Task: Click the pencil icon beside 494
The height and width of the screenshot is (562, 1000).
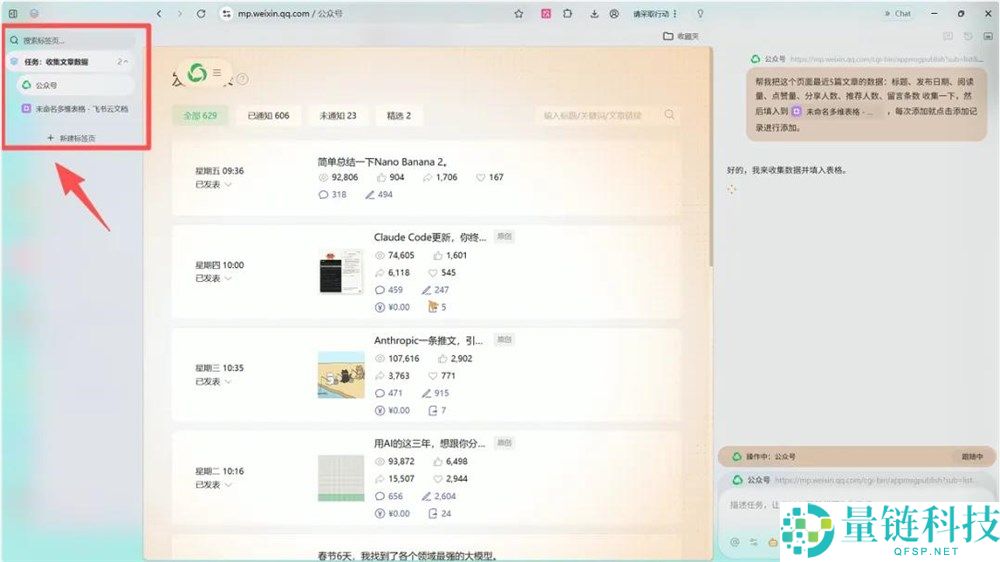Action: (x=369, y=195)
